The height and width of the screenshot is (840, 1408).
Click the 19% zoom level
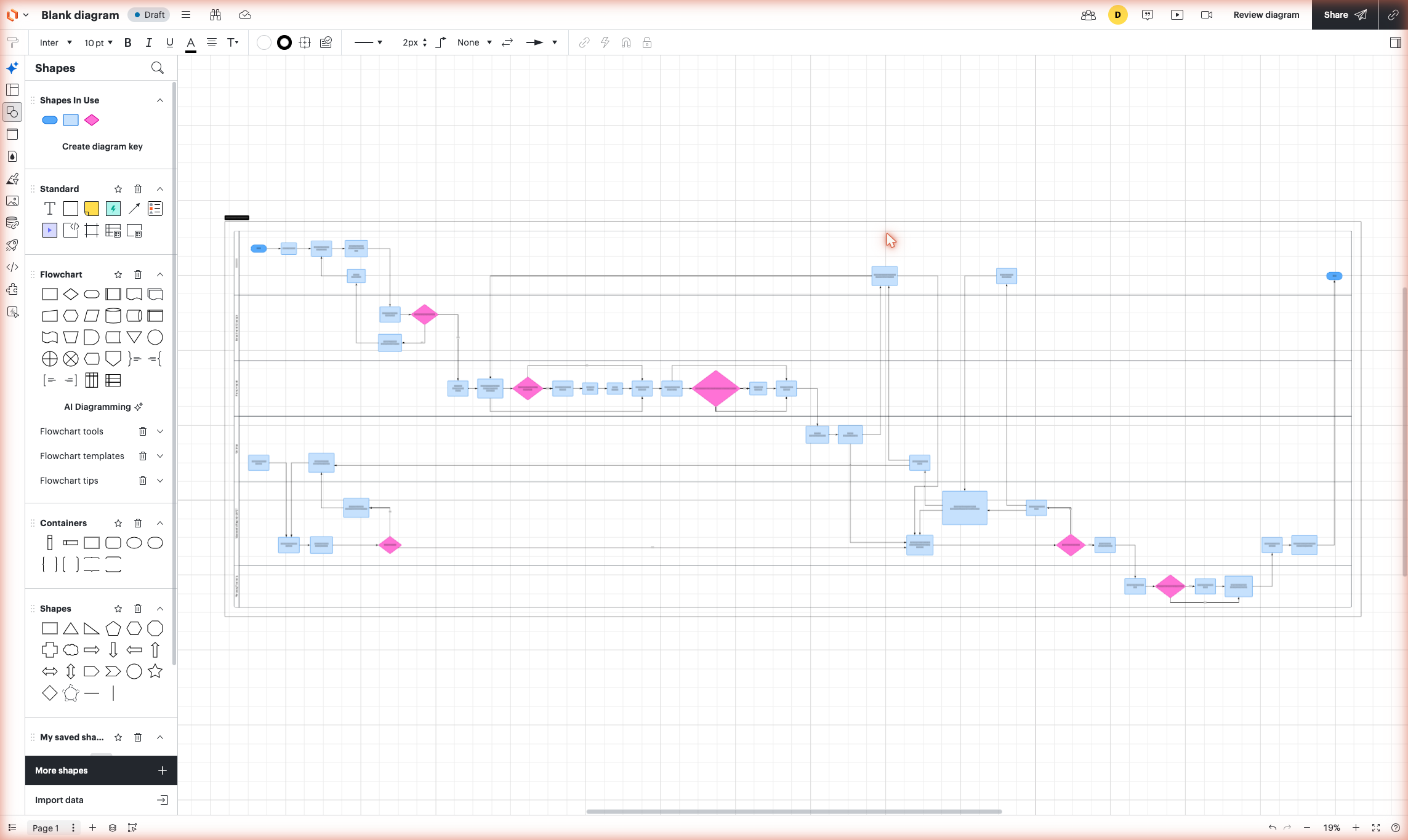1332,828
